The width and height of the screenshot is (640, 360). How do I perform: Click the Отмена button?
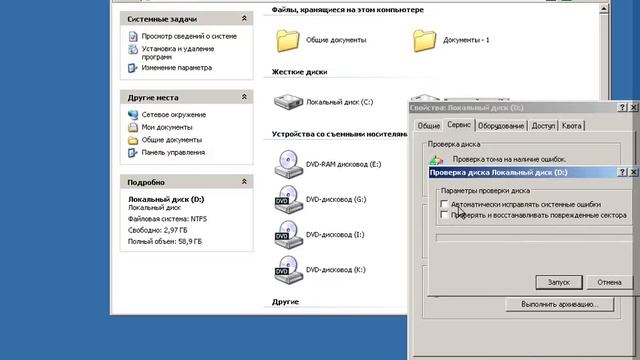click(609, 282)
